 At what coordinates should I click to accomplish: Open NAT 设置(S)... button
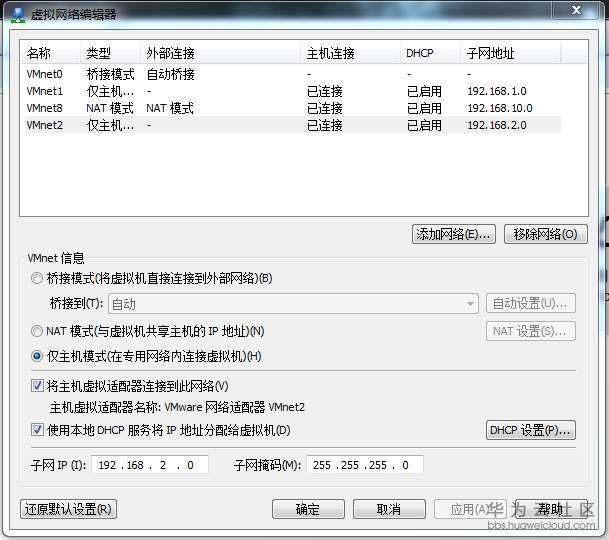coord(531,331)
